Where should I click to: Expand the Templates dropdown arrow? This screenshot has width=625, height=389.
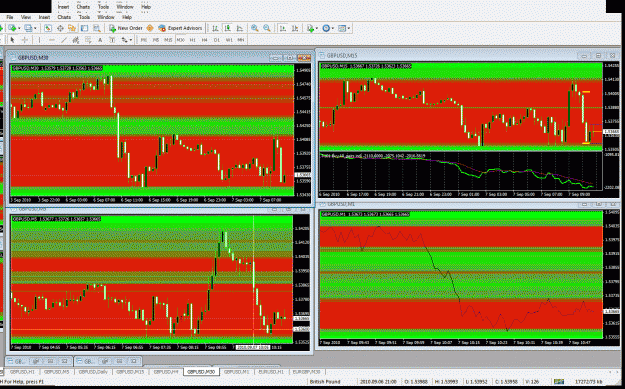click(349, 28)
